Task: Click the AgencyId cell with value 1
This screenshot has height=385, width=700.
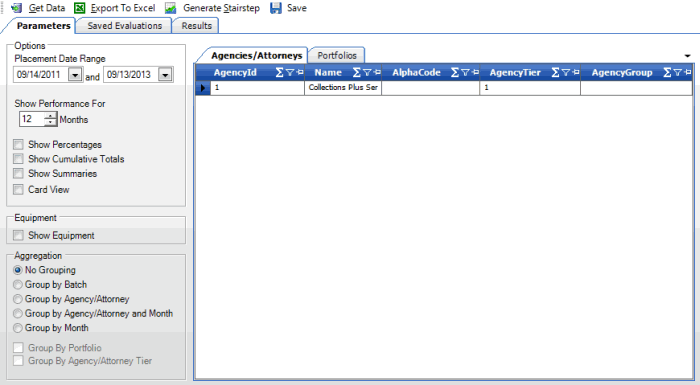Action: pos(258,88)
